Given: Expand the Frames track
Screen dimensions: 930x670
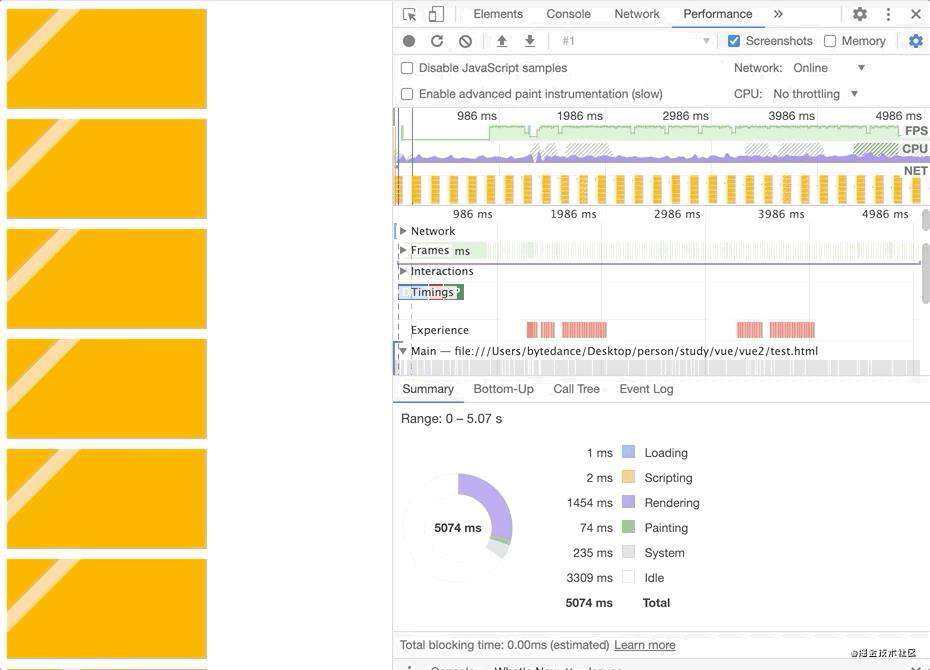Looking at the screenshot, I should point(403,250).
